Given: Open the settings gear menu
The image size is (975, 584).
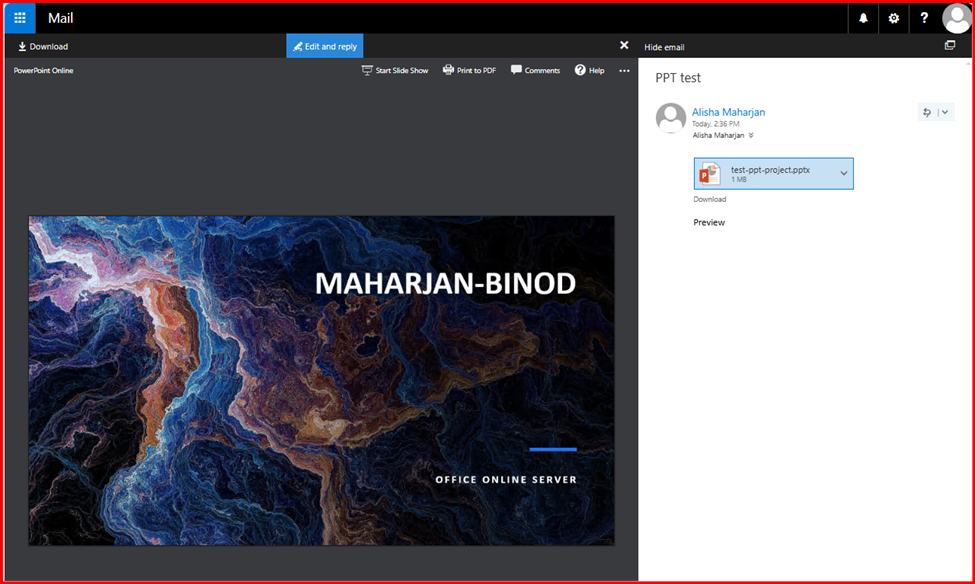Looking at the screenshot, I should coord(893,18).
